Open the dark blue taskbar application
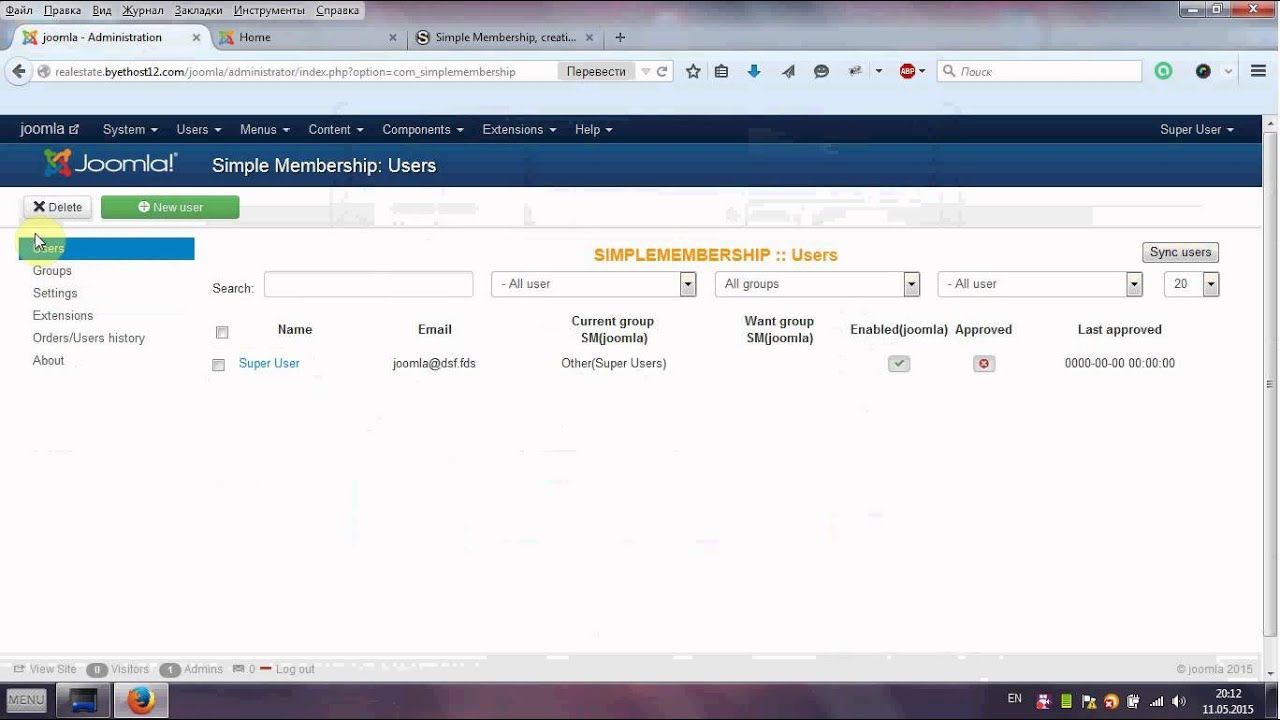Viewport: 1280px width, 720px height. (x=83, y=700)
